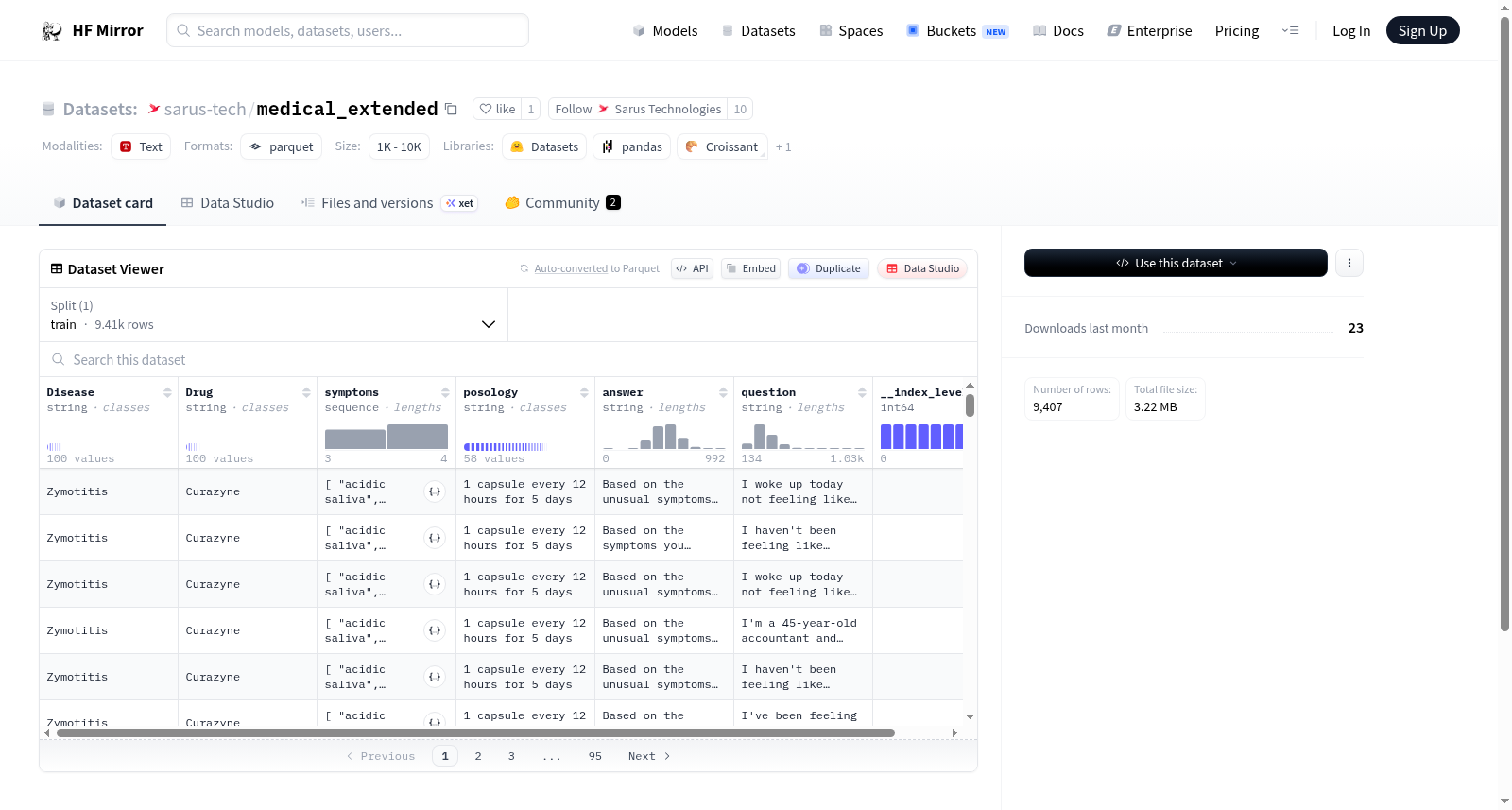Go to page 2 of the dataset

pyautogui.click(x=478, y=756)
